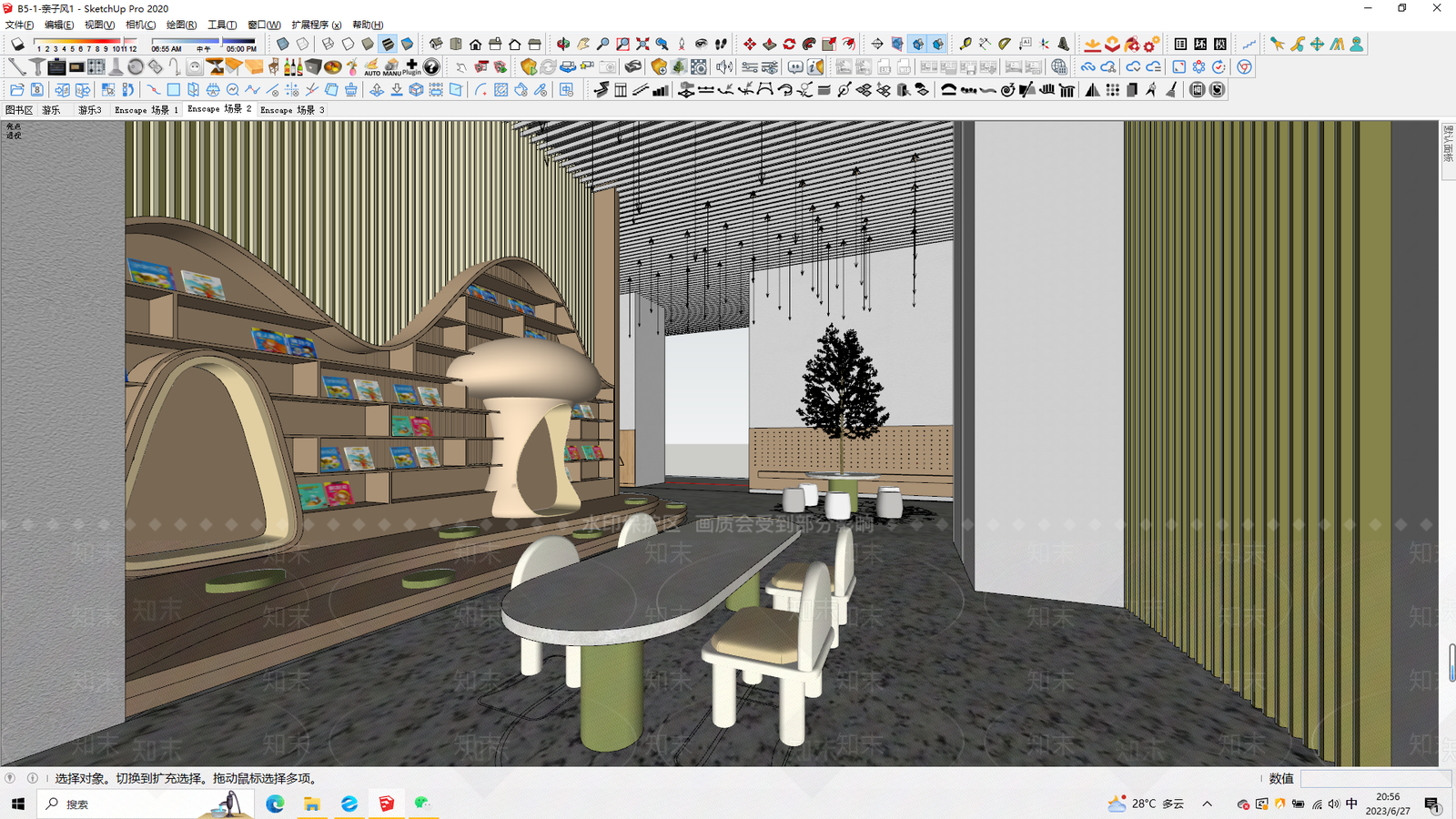Toggle Hidden Line face style
This screenshot has height=819, width=1456.
348,44
